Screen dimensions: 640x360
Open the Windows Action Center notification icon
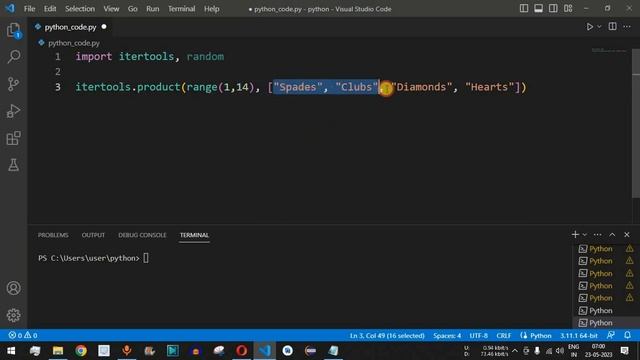click(x=624, y=351)
